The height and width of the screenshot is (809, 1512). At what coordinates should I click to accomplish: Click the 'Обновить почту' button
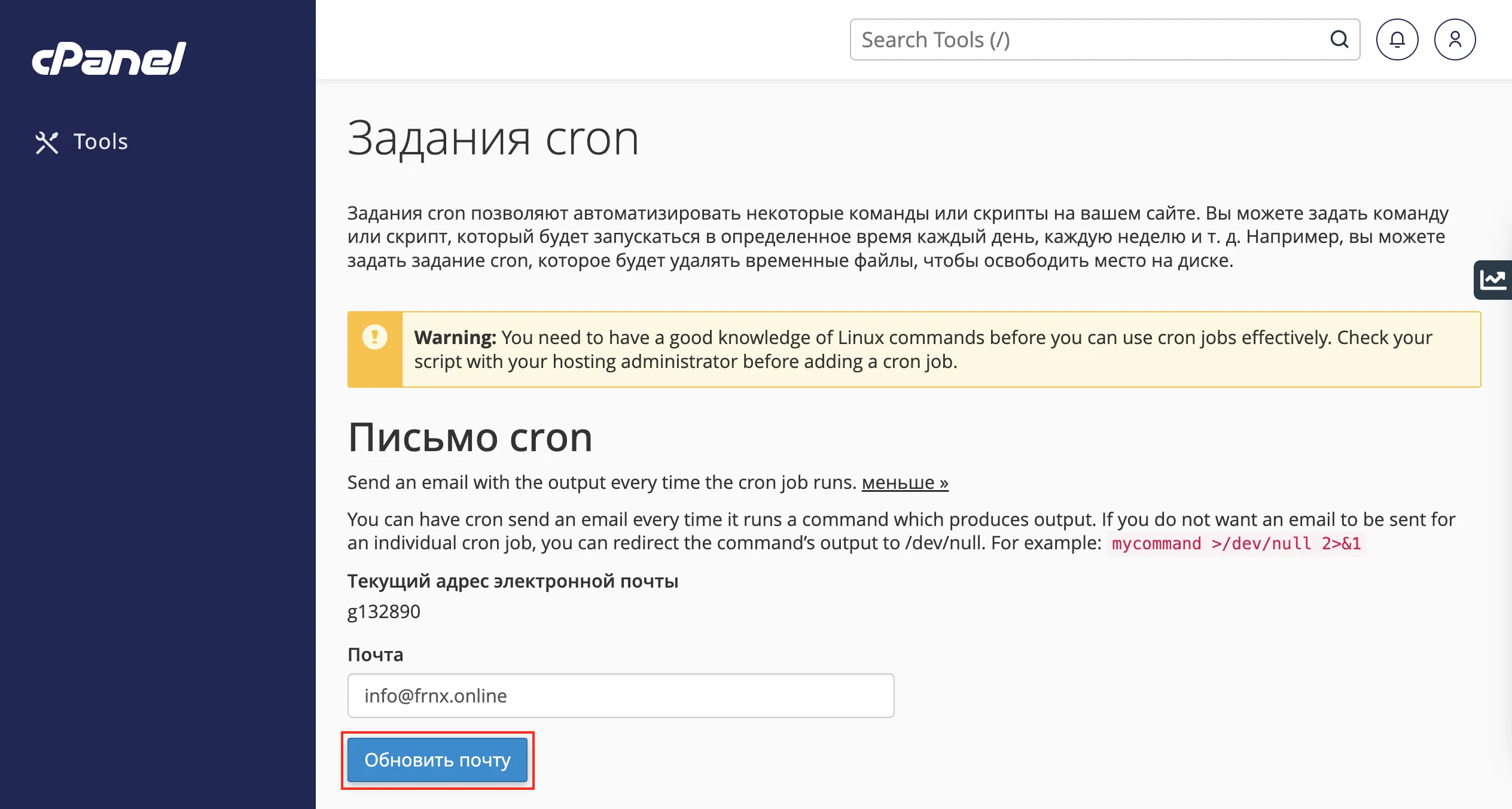click(x=437, y=760)
